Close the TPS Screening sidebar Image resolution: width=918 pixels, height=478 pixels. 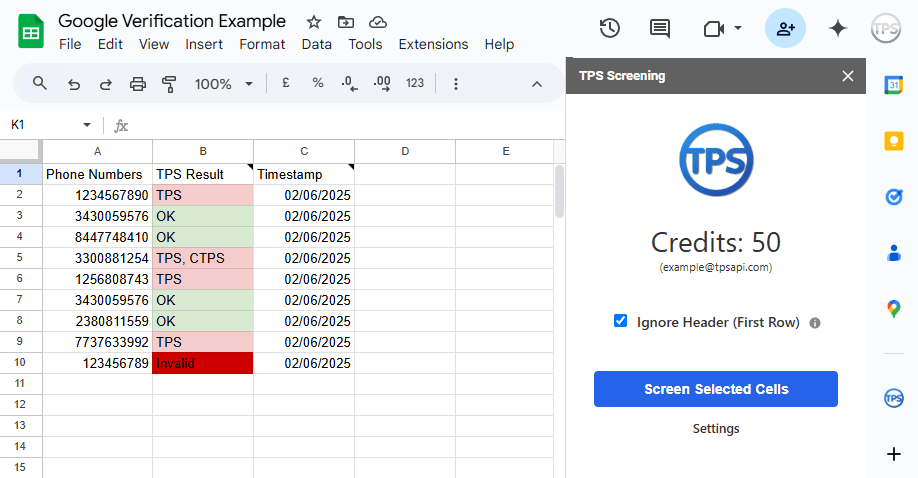pos(847,76)
